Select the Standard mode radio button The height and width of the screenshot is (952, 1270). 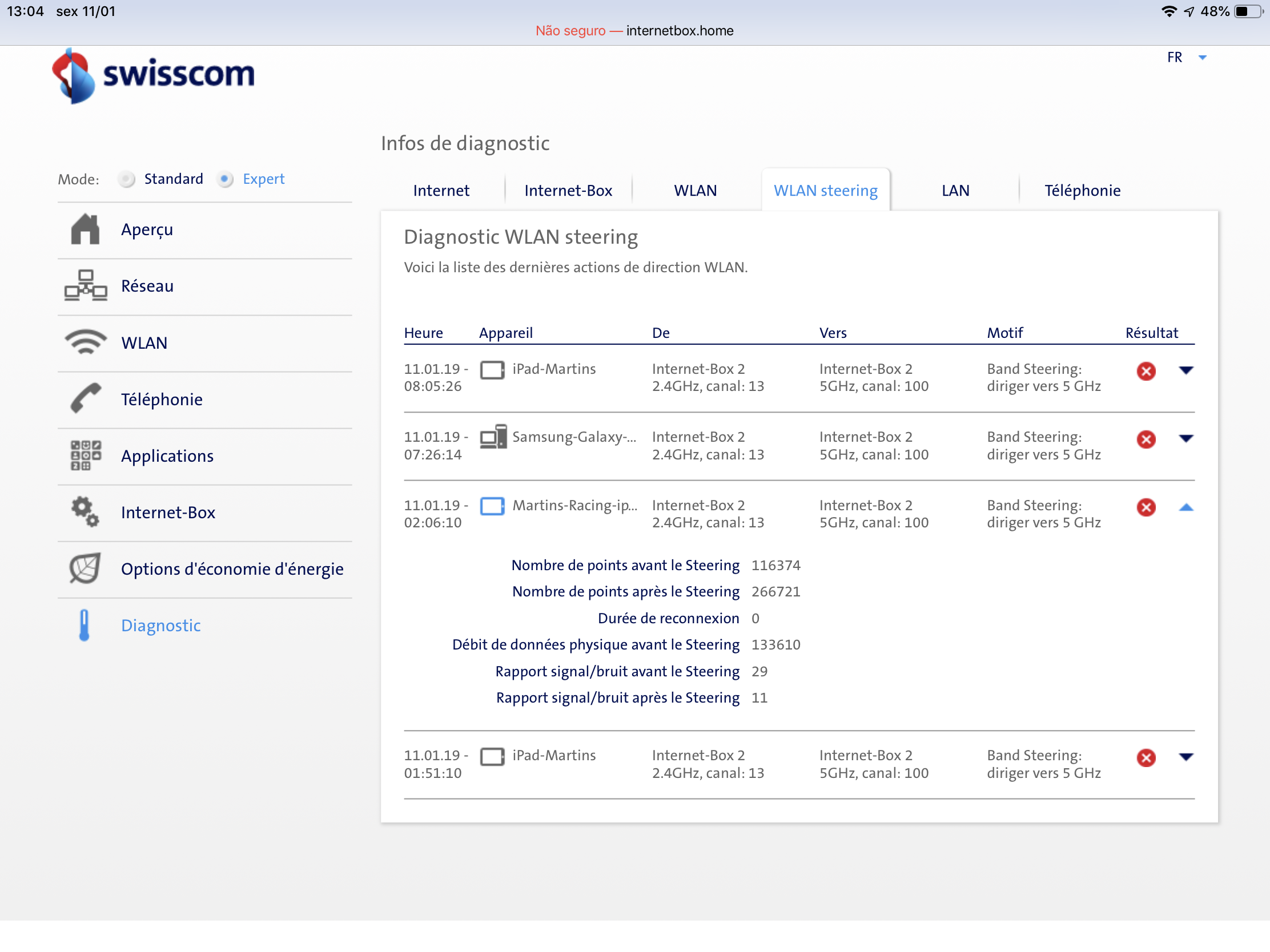pyautogui.click(x=126, y=179)
